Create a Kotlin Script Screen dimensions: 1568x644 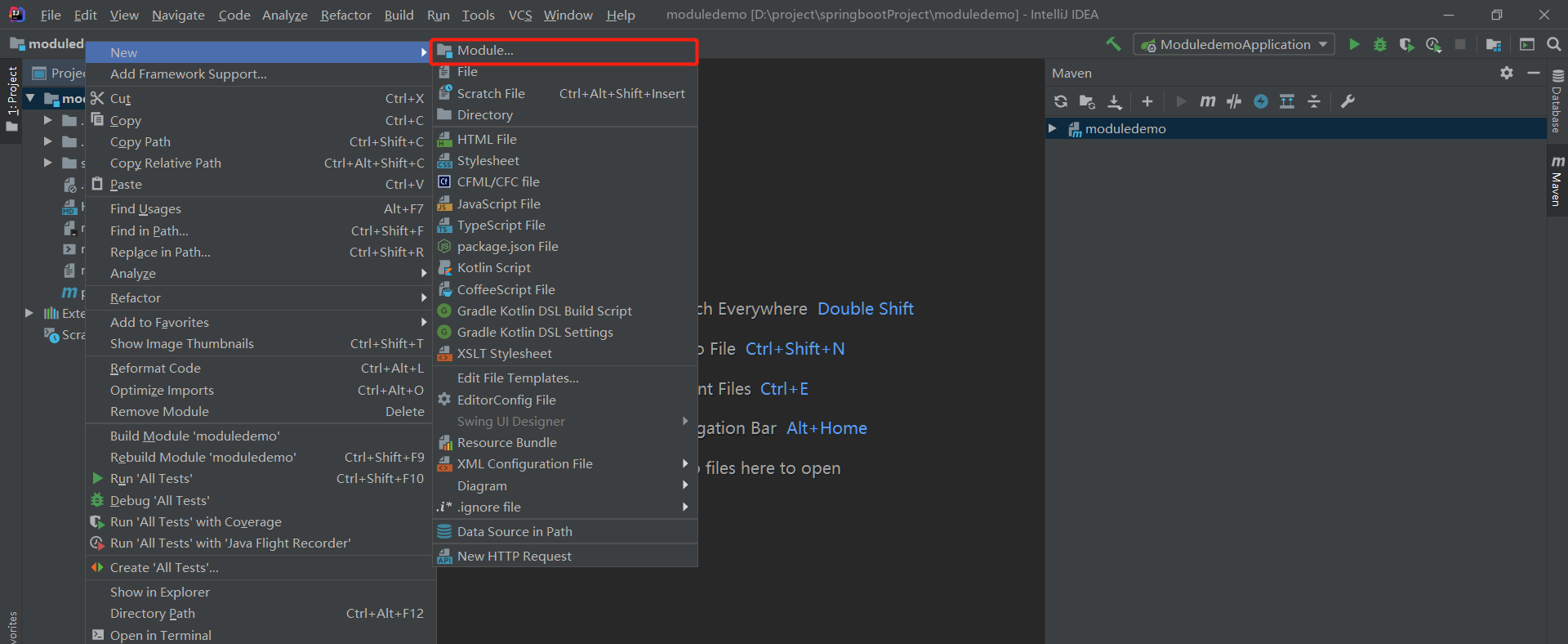pyautogui.click(x=565, y=267)
